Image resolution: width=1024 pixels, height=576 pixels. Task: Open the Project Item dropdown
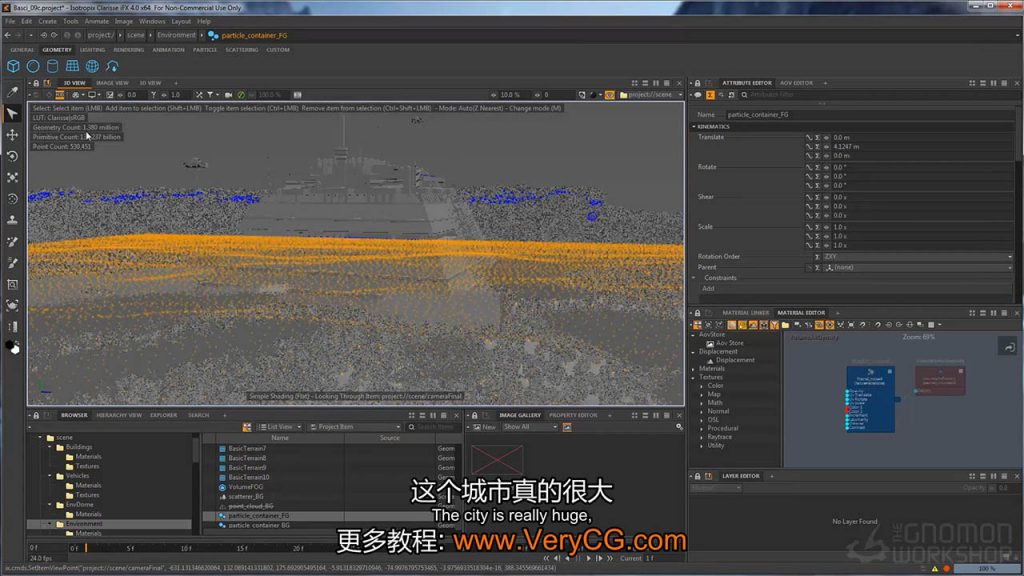pos(355,427)
